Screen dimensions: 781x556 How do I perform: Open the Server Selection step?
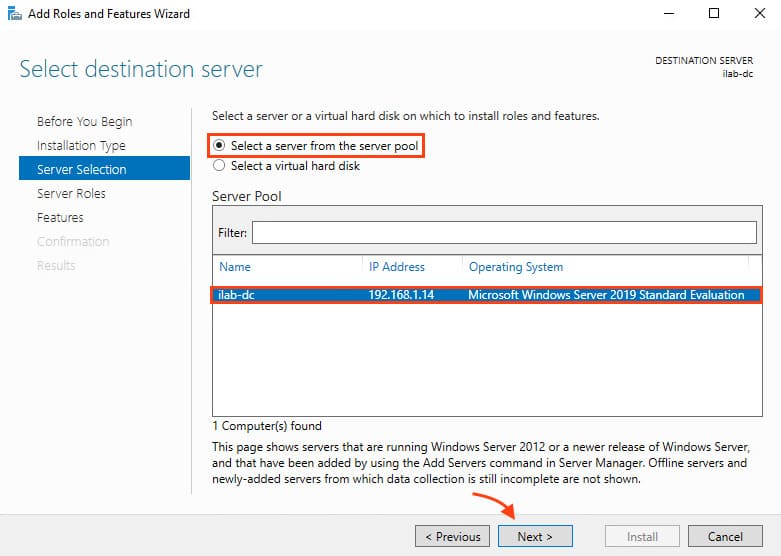point(81,170)
